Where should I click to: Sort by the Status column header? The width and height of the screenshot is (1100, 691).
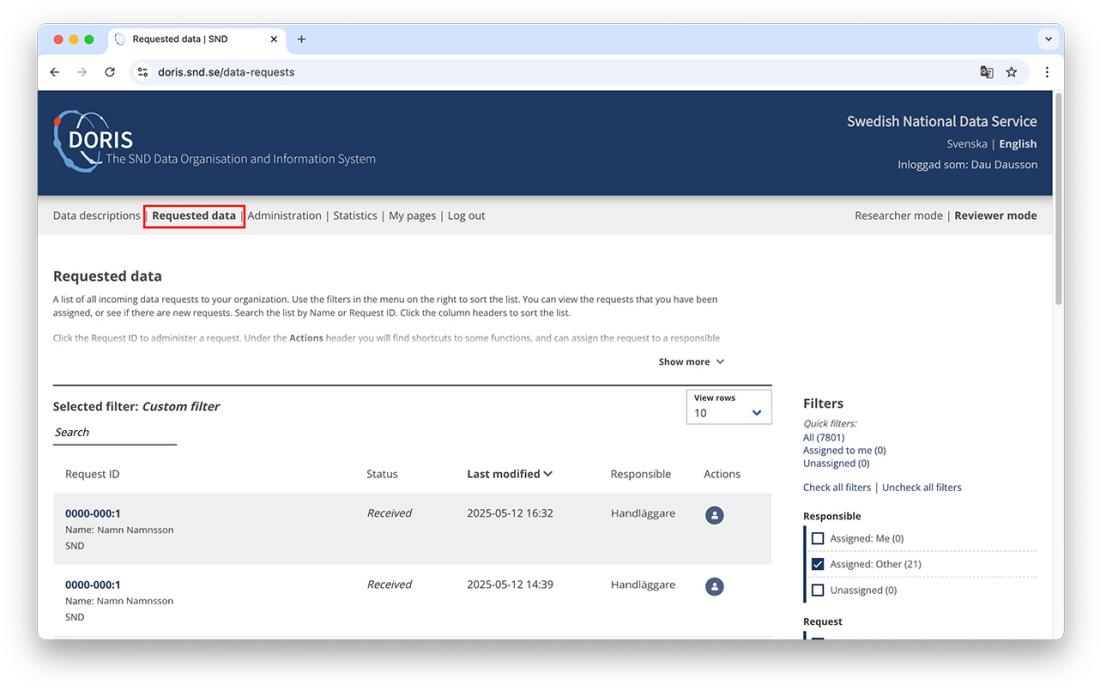382,474
